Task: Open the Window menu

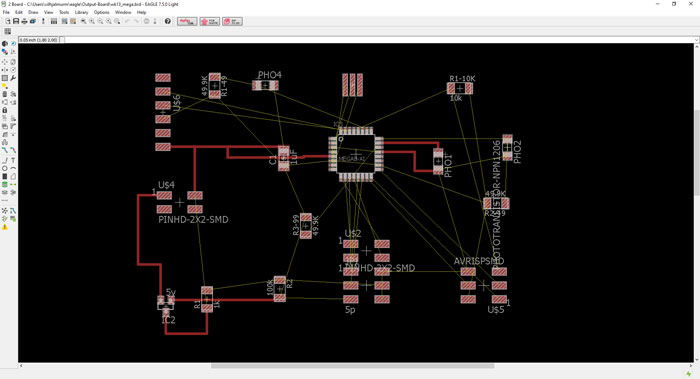Action: pyautogui.click(x=123, y=12)
